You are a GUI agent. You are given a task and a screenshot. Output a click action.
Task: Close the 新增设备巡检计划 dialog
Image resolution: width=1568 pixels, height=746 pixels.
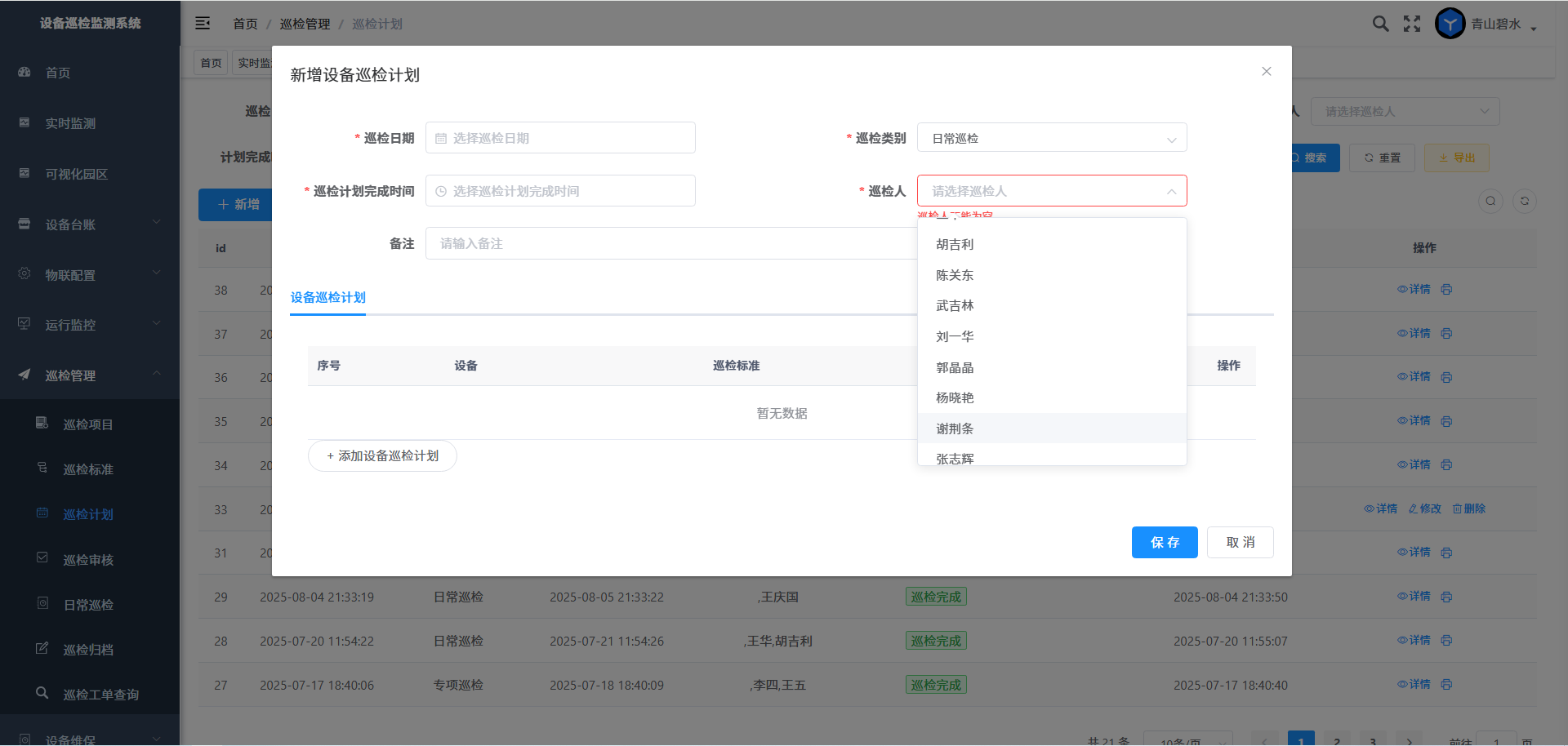click(1266, 72)
